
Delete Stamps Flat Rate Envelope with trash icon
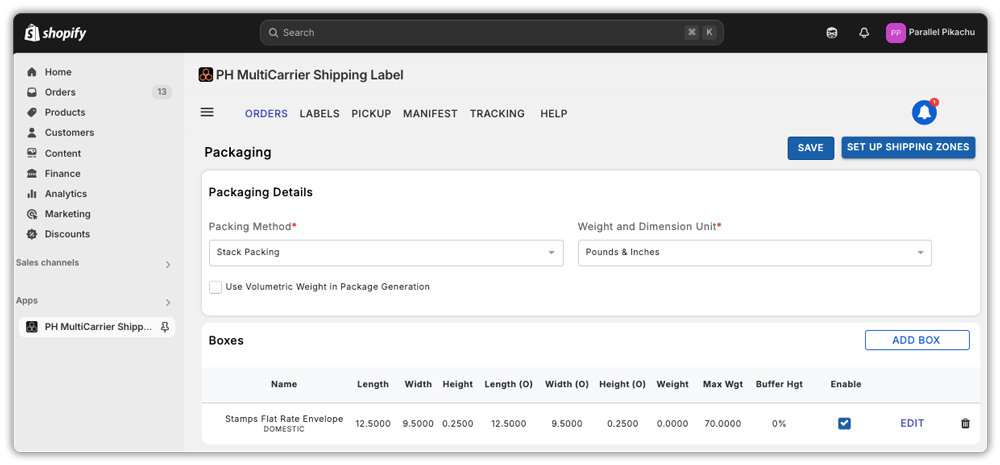point(966,424)
